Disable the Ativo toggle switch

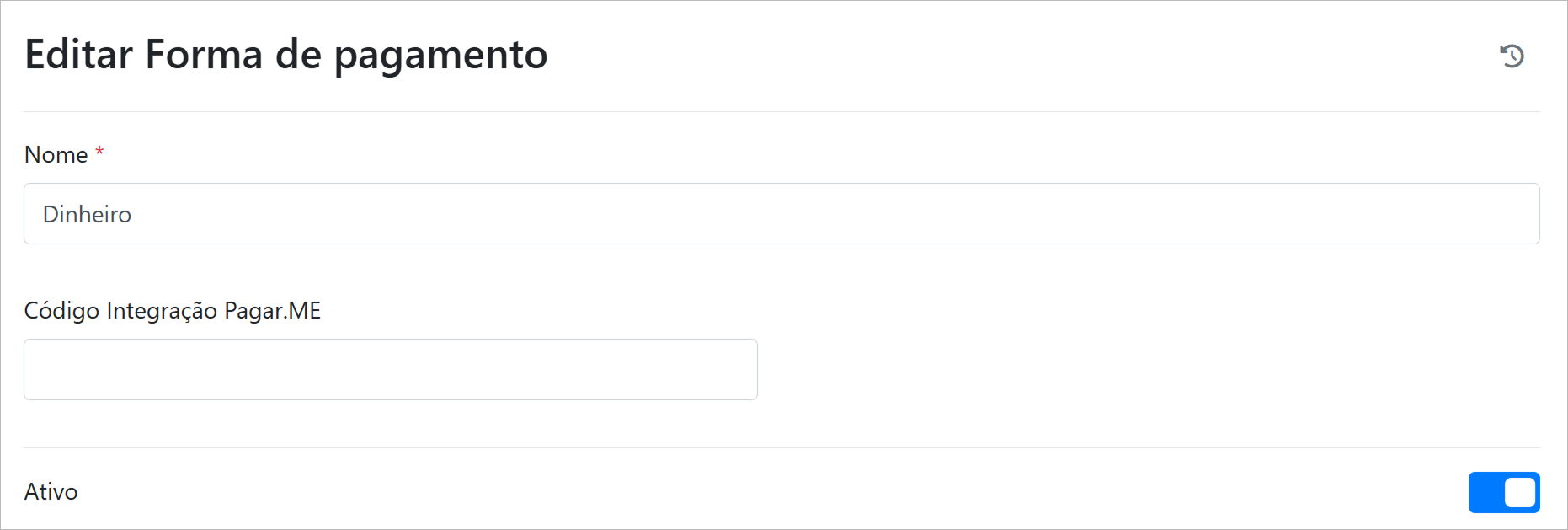[x=1504, y=492]
